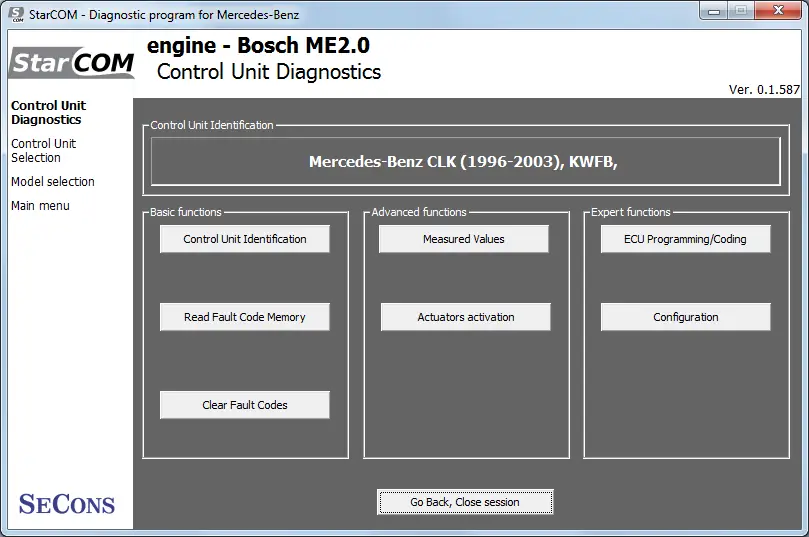Close the StarCOM window
Viewport: 809px width, 537px height.
pyautogui.click(x=778, y=11)
